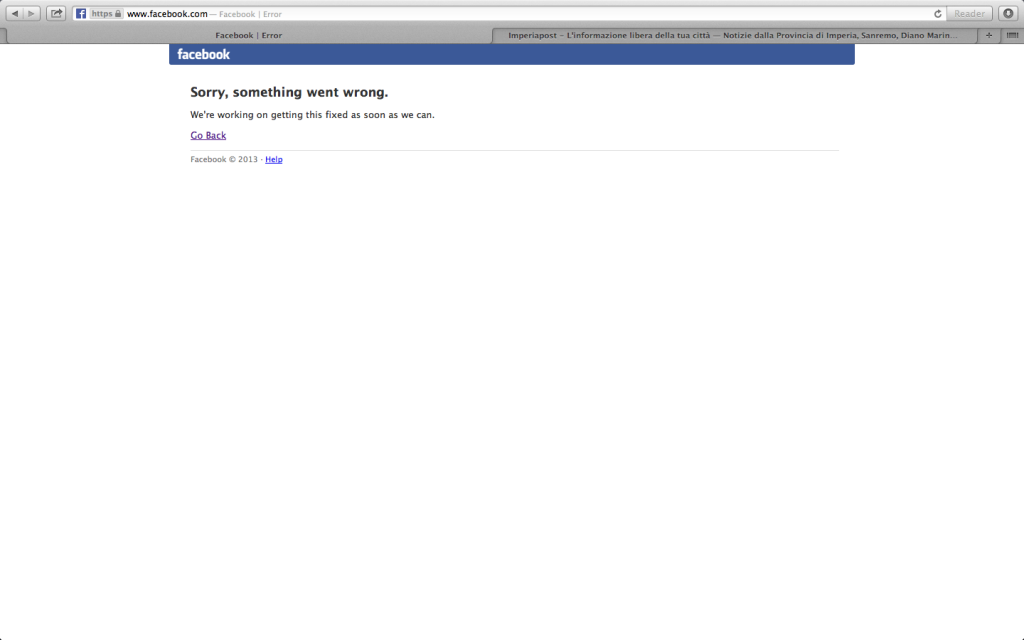Viewport: 1024px width, 640px height.
Task: Click Safari's forward arrow button
Action: (x=31, y=13)
